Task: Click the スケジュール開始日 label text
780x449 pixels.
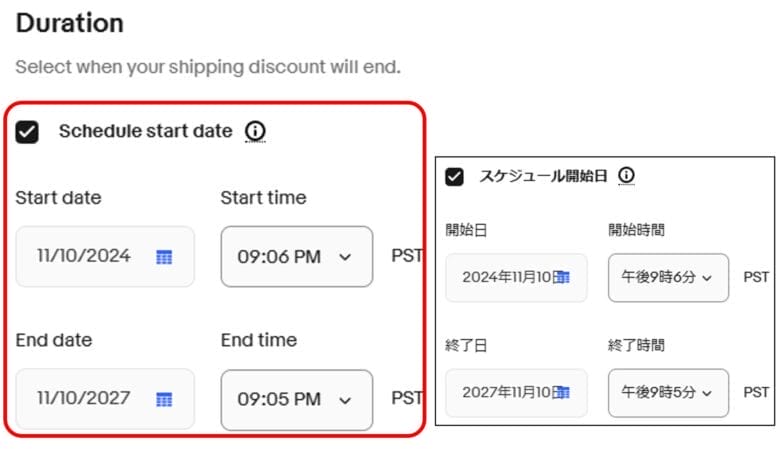Action: click(543, 177)
